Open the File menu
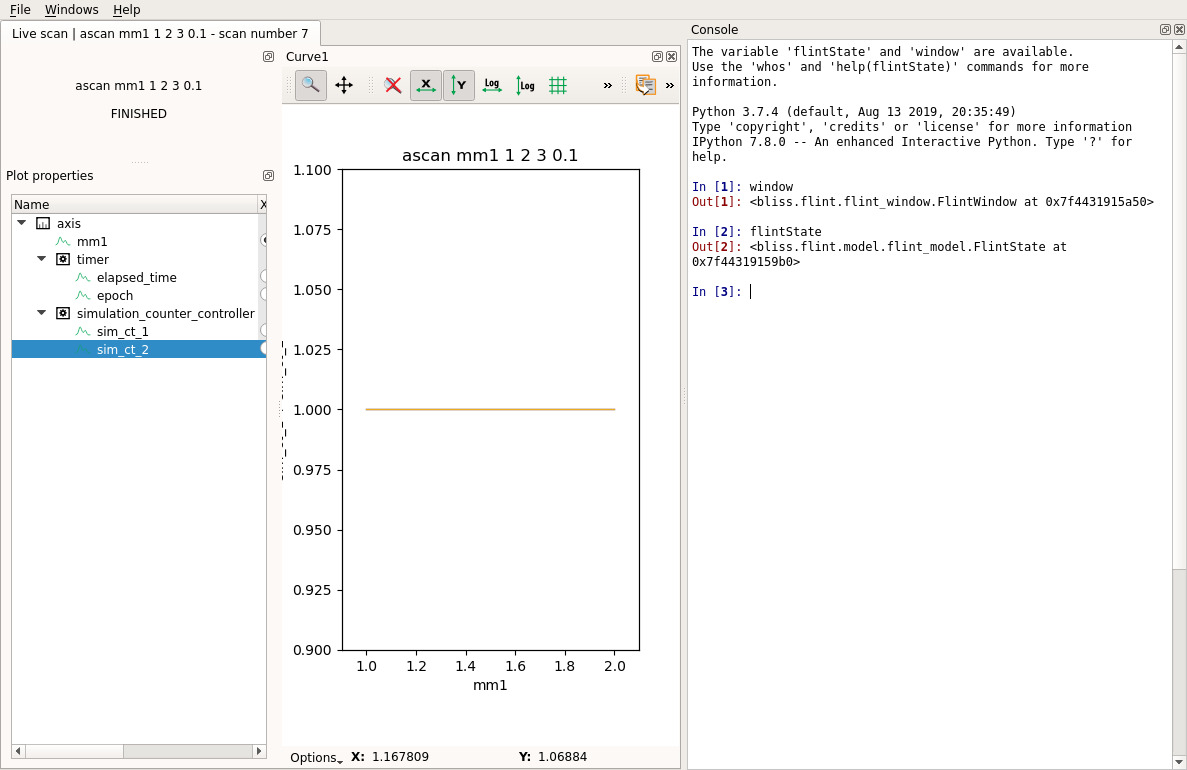Image resolution: width=1187 pixels, height=770 pixels. click(20, 10)
